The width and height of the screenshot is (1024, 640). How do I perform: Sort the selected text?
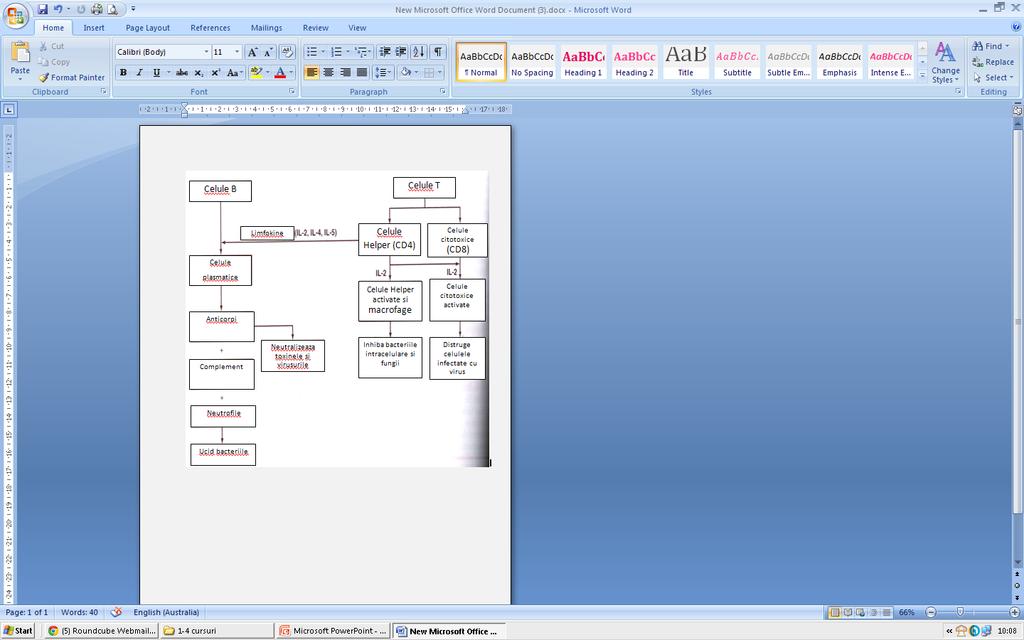(x=419, y=52)
